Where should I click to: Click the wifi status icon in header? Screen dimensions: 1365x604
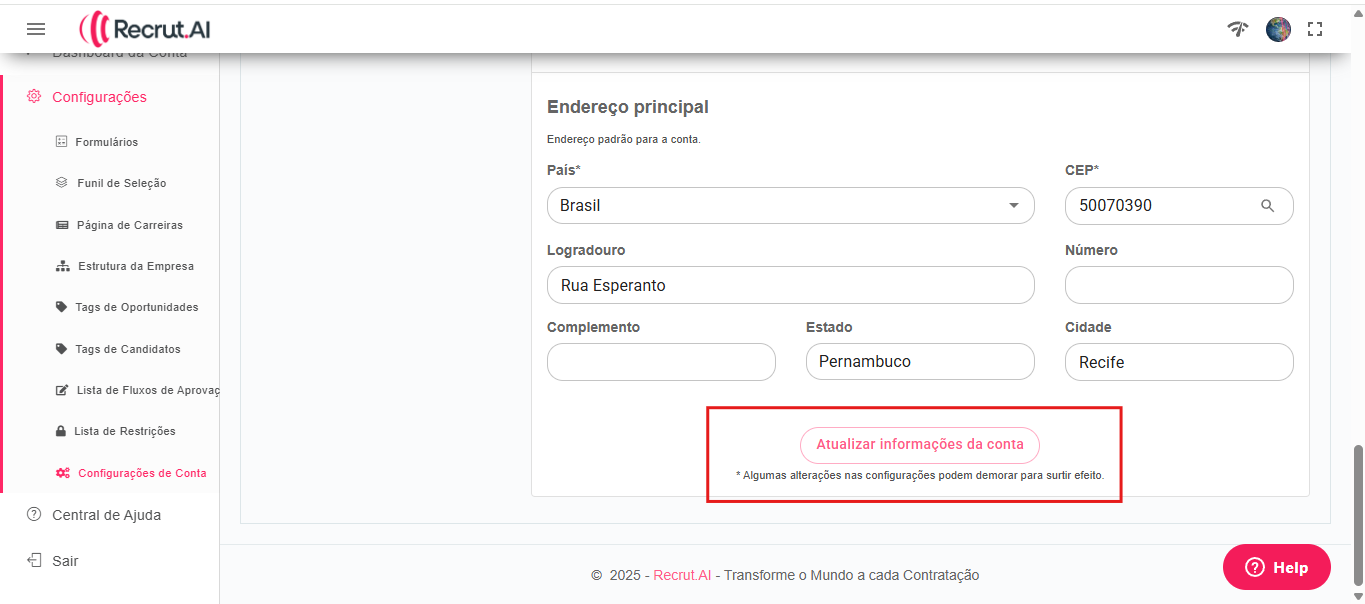(x=1238, y=29)
